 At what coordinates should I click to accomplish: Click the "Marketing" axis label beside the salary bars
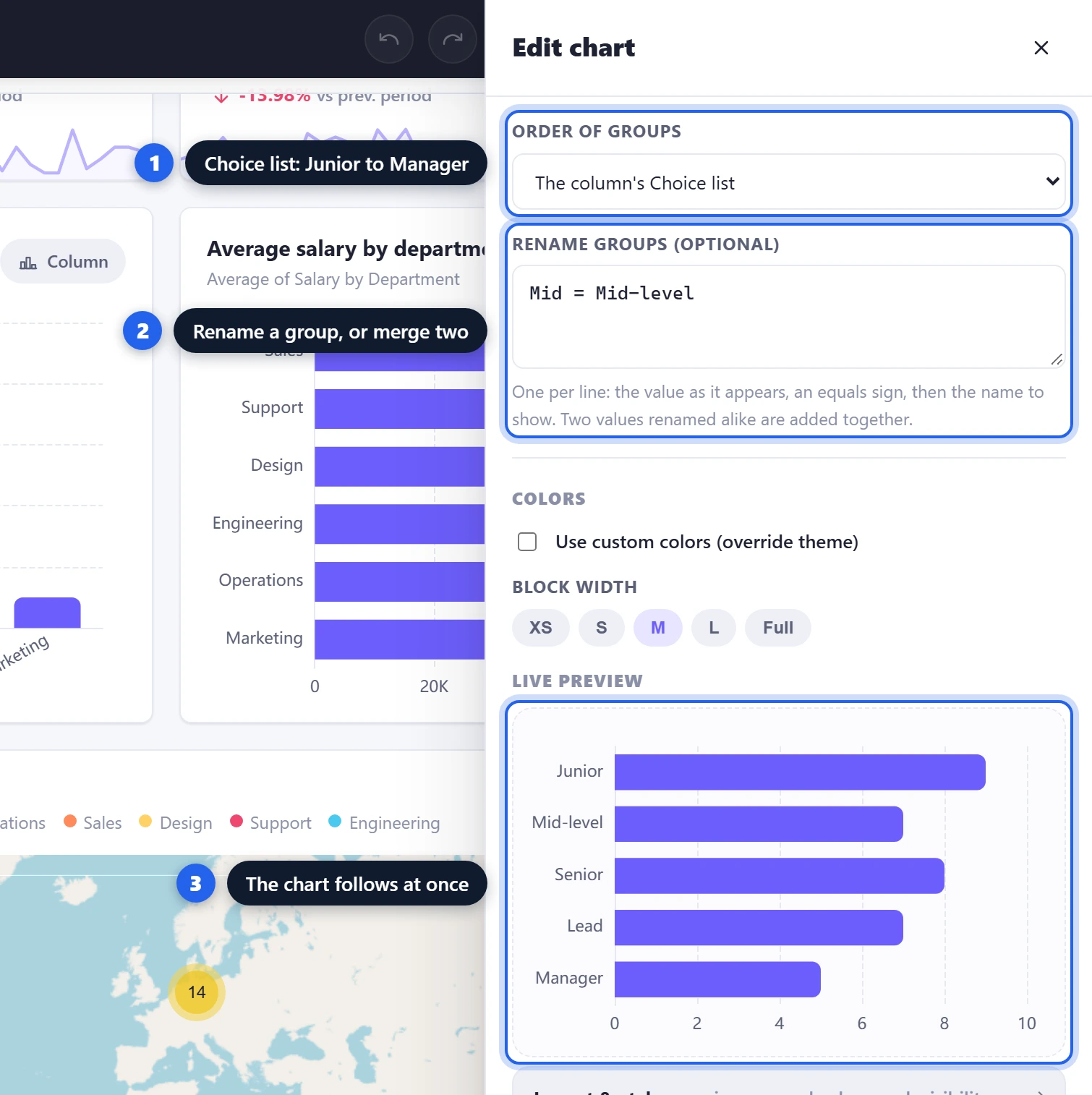pyautogui.click(x=264, y=638)
